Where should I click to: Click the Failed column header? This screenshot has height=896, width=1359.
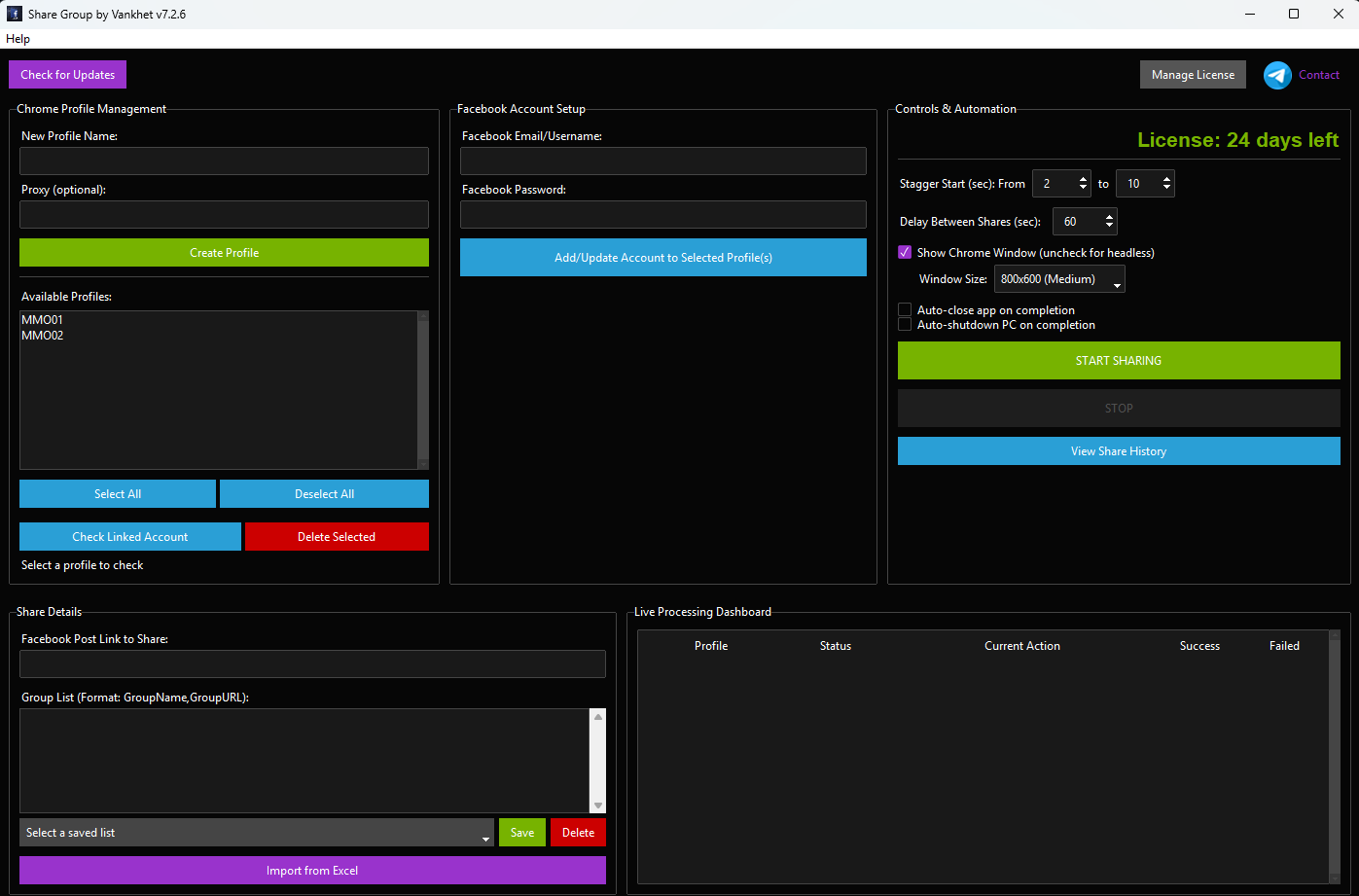point(1284,646)
